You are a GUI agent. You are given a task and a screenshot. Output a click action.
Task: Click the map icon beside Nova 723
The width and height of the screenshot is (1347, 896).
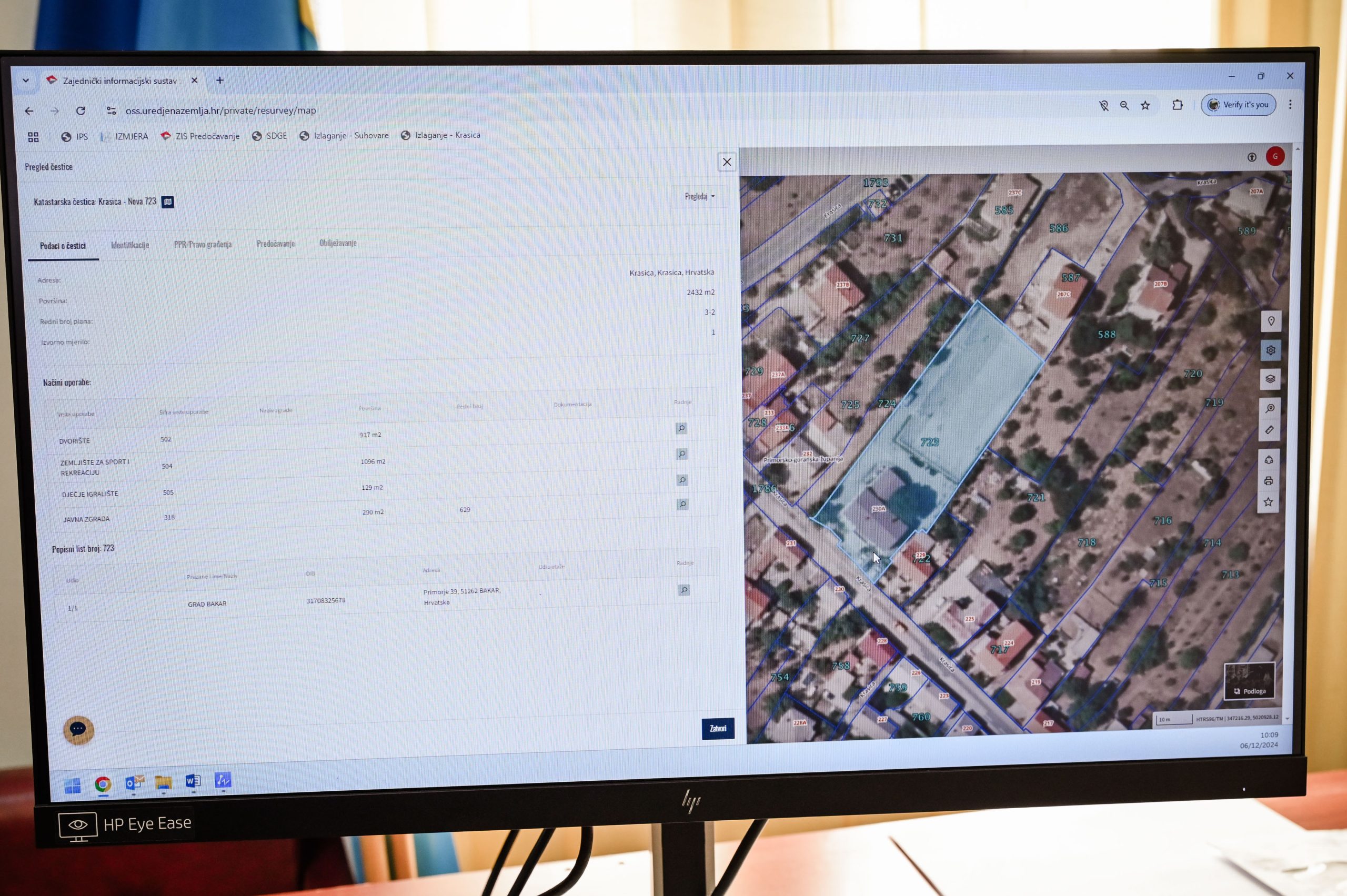point(167,202)
